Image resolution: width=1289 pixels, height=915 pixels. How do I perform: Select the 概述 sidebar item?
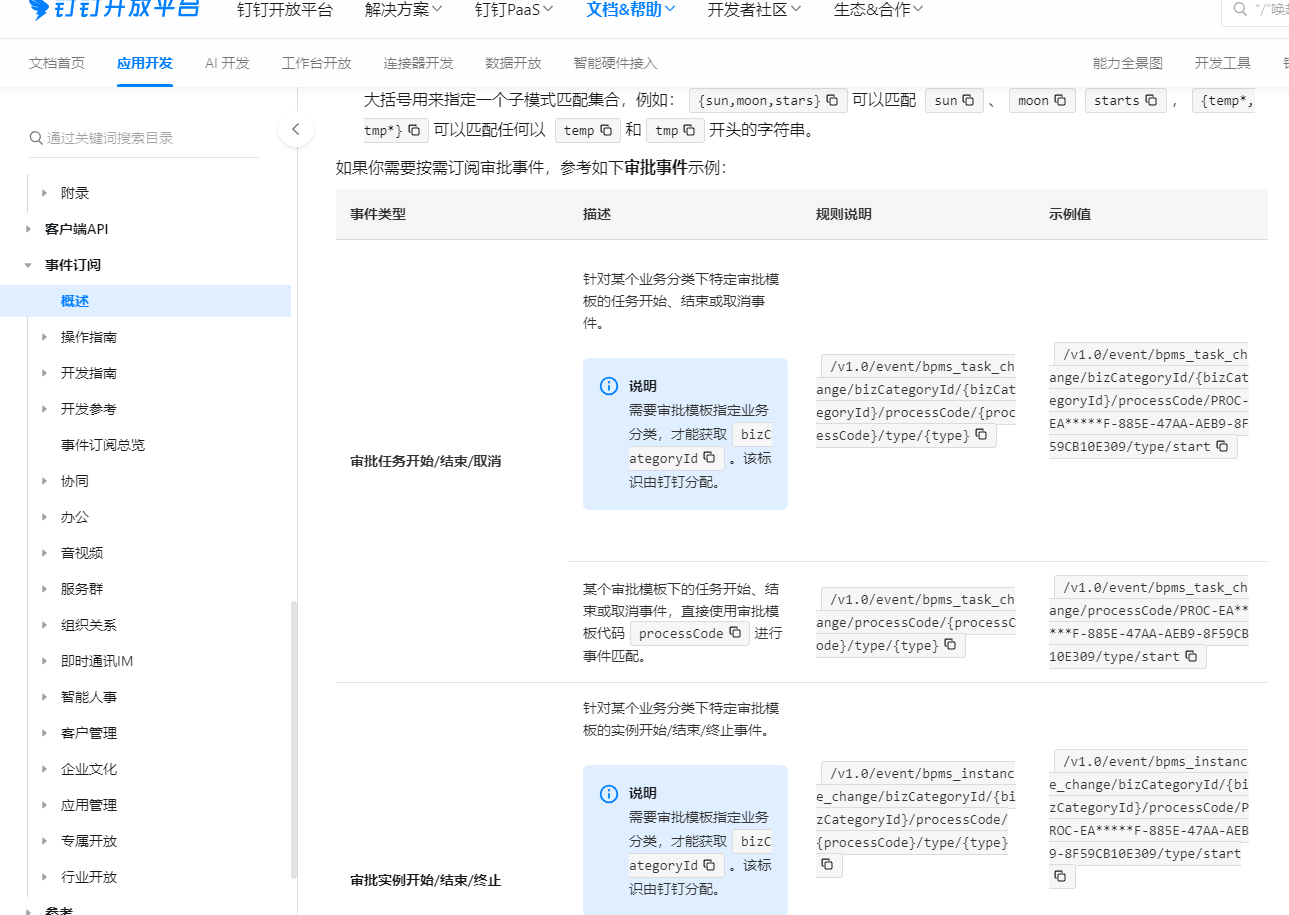pyautogui.click(x=145, y=301)
